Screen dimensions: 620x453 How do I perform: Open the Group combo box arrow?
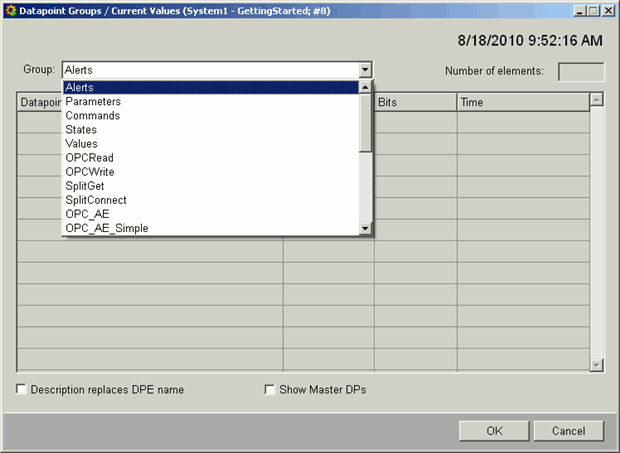coord(365,71)
